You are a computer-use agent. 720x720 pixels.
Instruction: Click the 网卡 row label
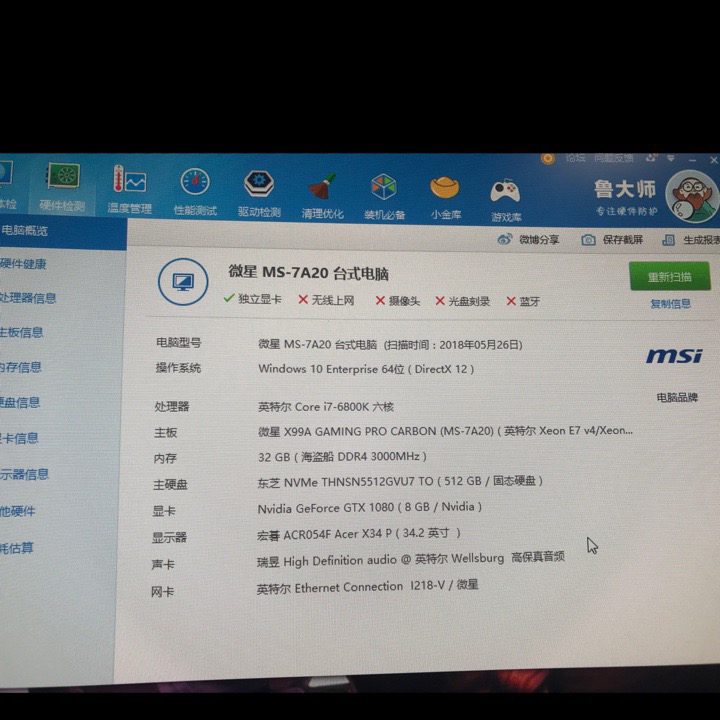pos(162,591)
